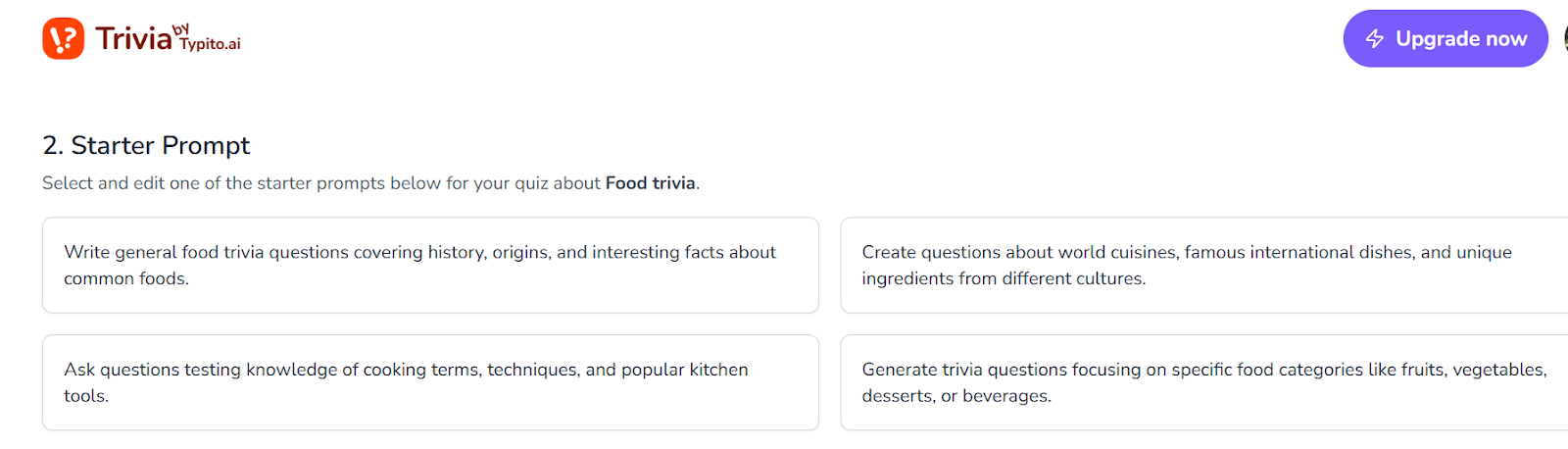Image resolution: width=1568 pixels, height=449 pixels.
Task: Click 'desserts, or beverages.' line
Action: (x=956, y=396)
